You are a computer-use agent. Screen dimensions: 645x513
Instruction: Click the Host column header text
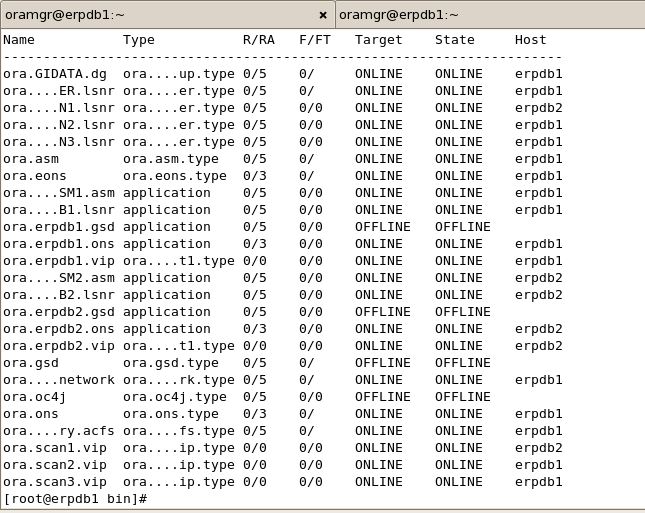530,40
